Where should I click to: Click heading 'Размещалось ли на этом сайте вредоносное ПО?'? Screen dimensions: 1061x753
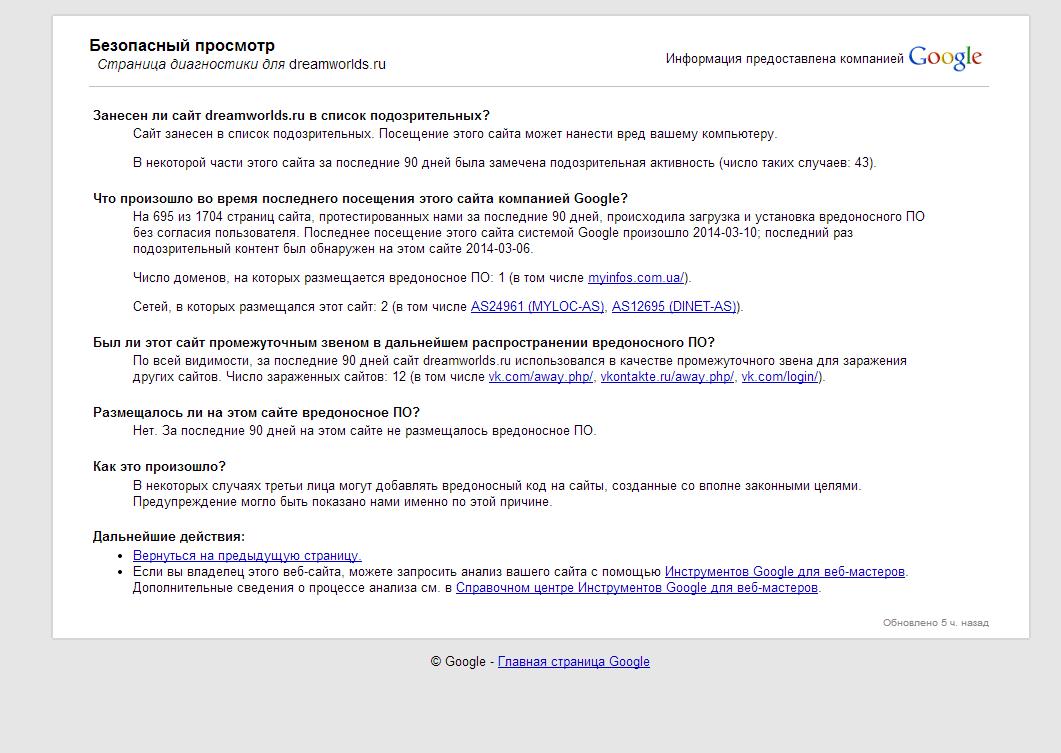(x=256, y=413)
